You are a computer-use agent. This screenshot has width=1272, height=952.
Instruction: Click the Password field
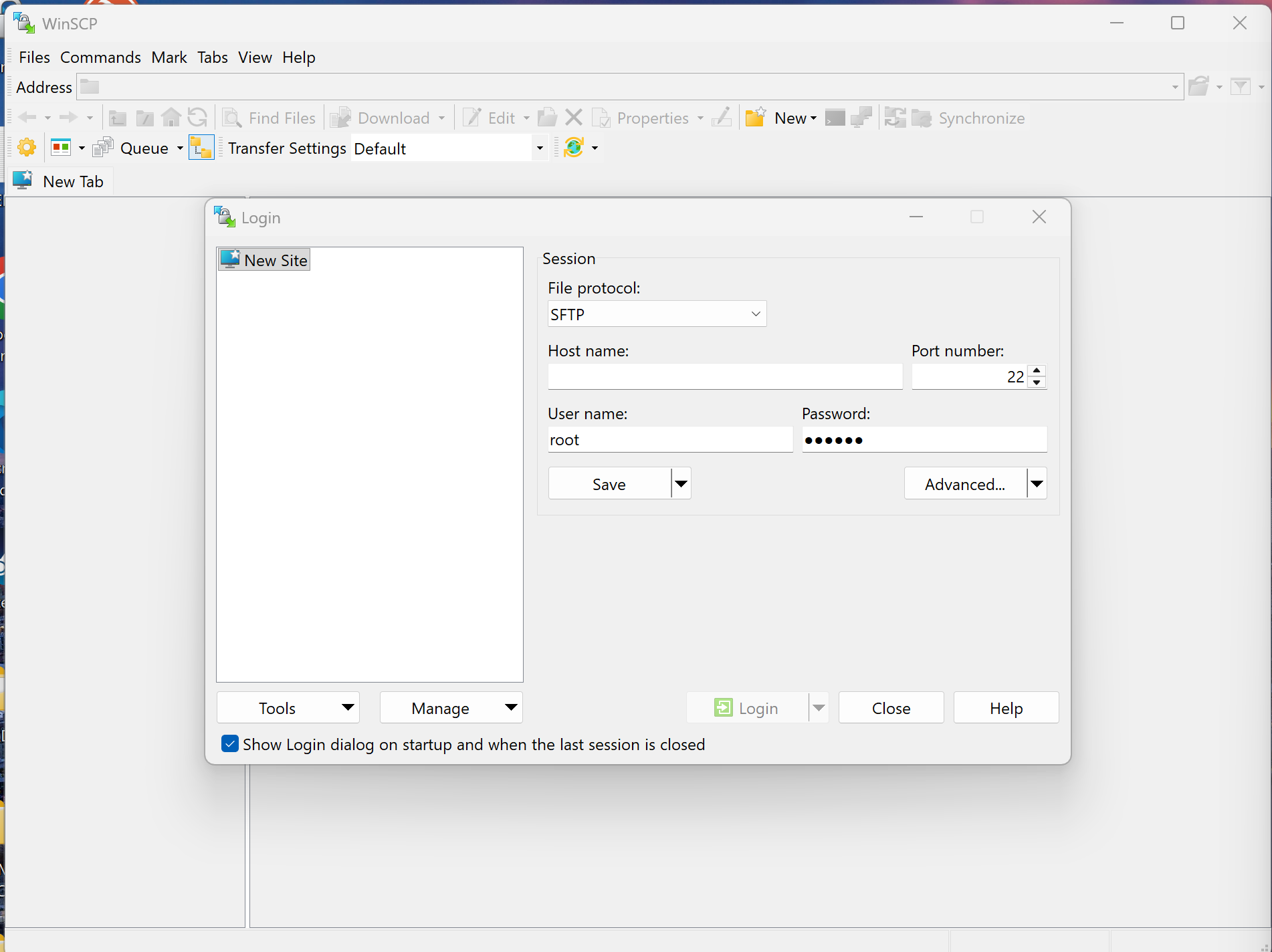924,439
